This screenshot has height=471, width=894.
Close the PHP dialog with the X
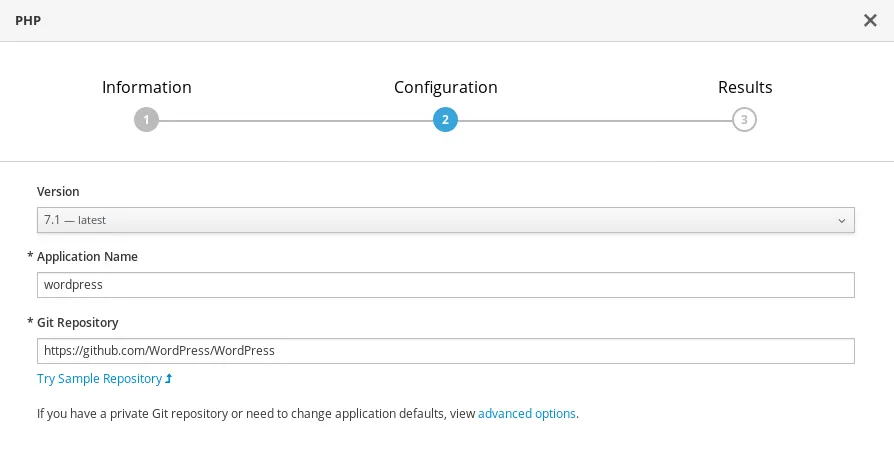[870, 20]
